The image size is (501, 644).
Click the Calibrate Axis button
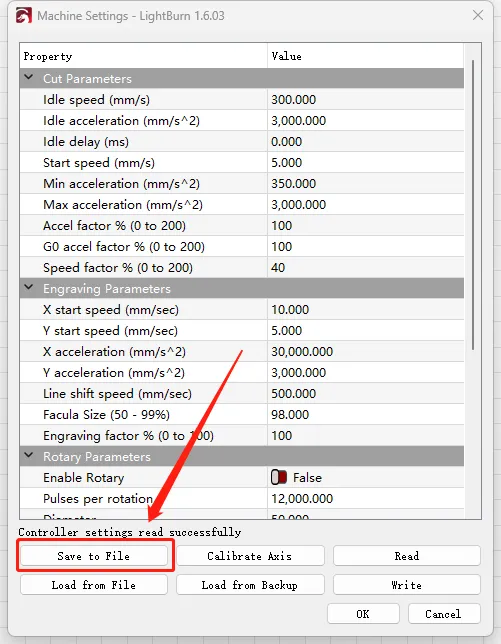click(x=250, y=556)
